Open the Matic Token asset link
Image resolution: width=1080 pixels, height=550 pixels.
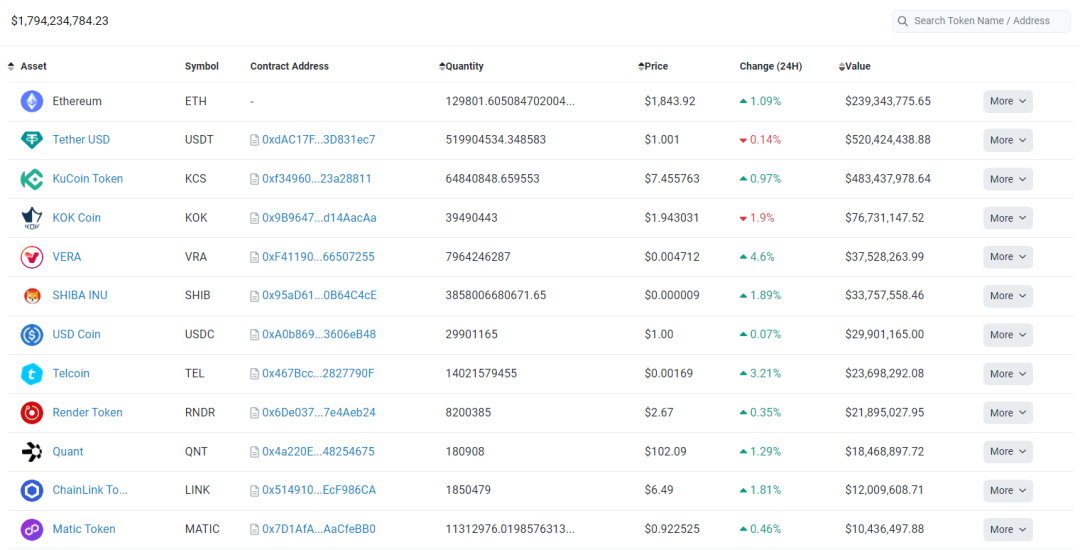pos(84,529)
